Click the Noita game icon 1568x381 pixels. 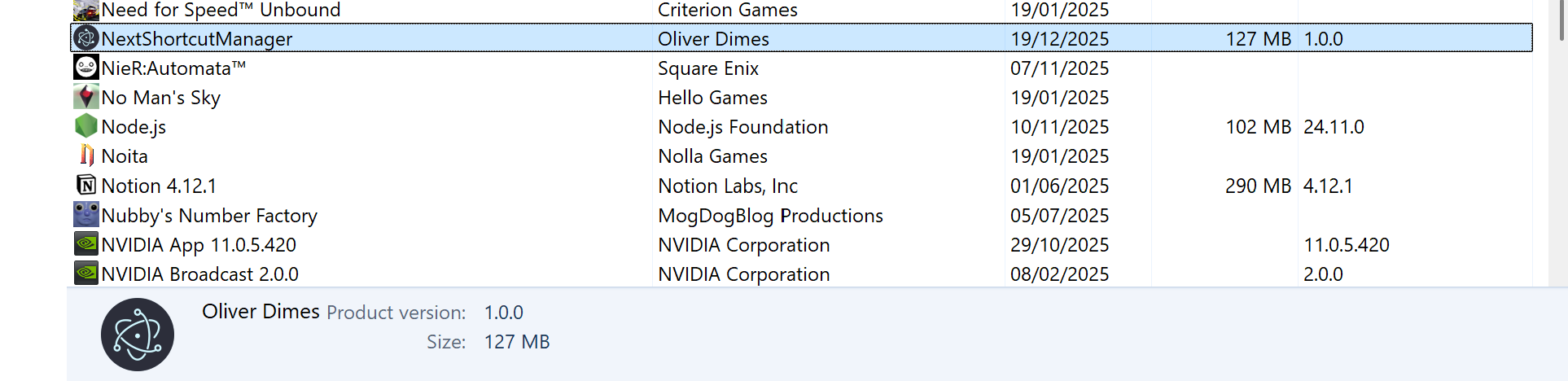(x=86, y=155)
